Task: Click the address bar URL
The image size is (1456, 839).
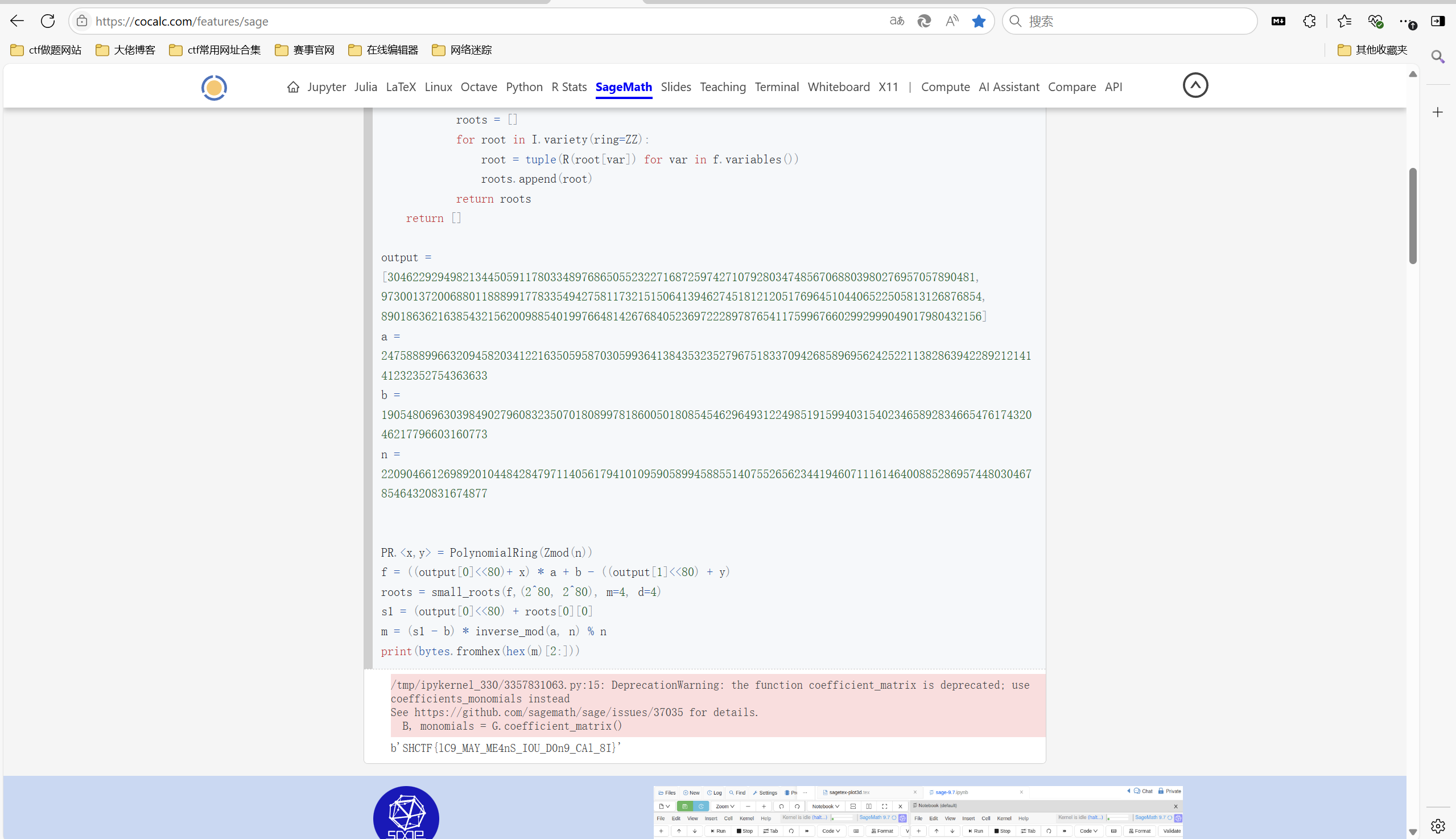Action: pyautogui.click(x=182, y=21)
